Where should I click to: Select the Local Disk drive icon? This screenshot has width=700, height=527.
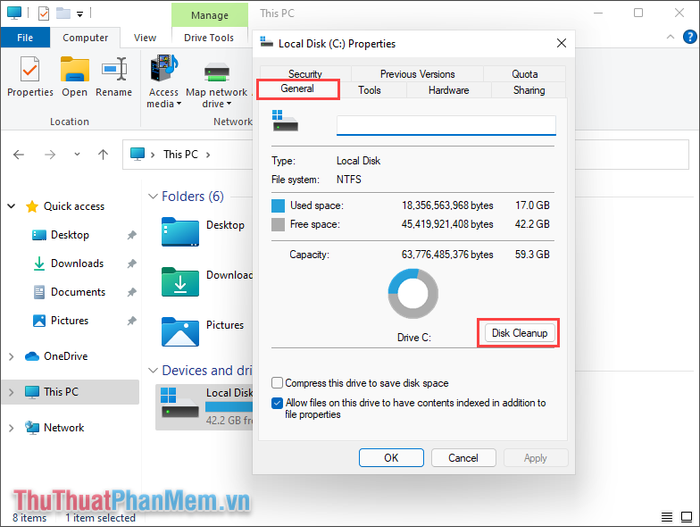click(x=180, y=402)
